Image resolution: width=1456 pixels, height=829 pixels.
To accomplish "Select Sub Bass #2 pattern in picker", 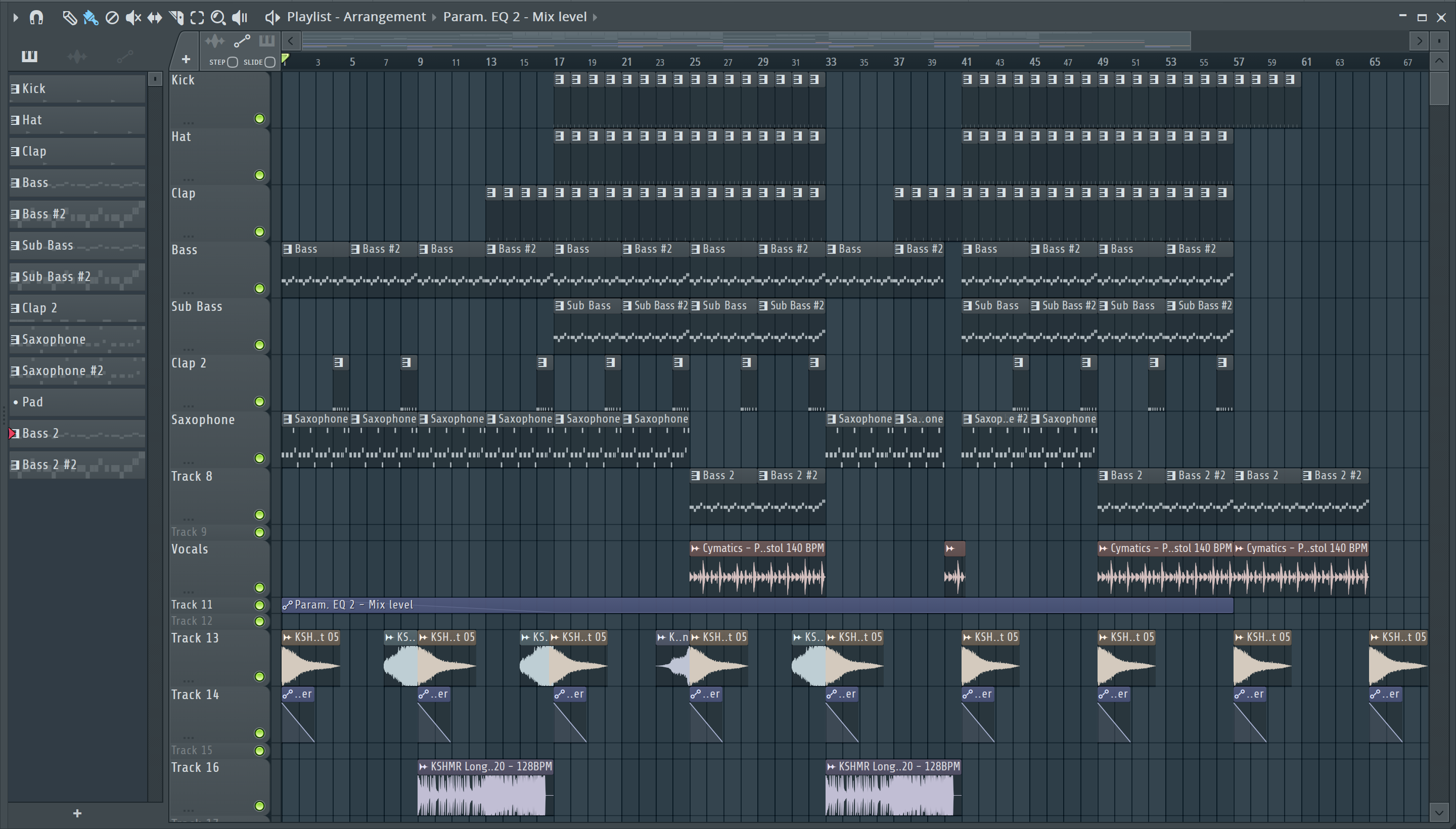I will click(77, 277).
